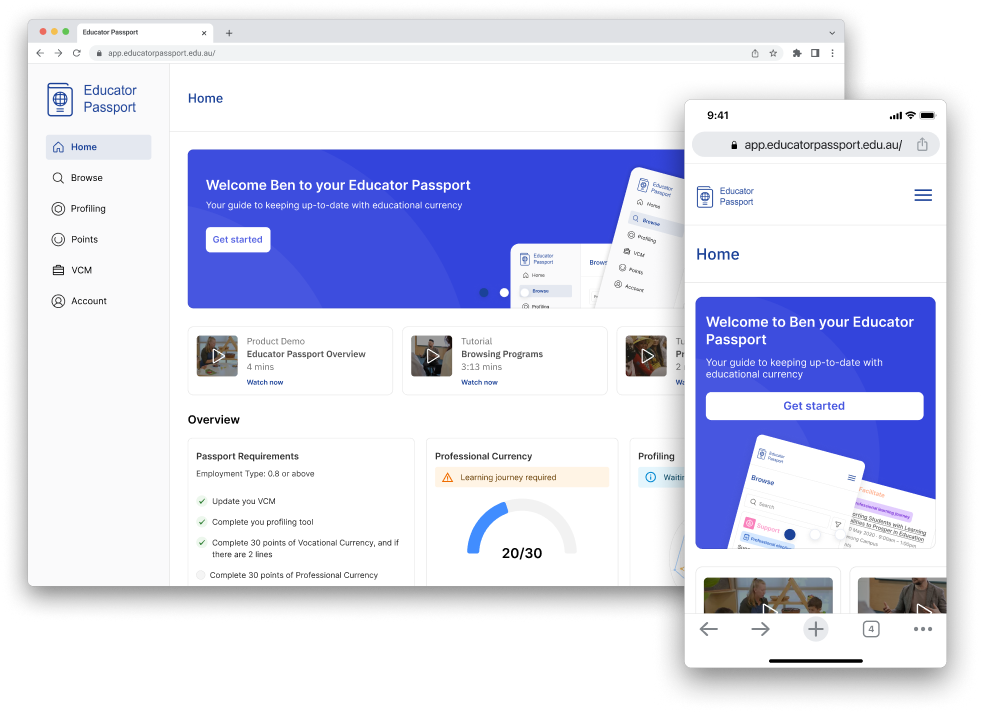Toggle the Update you VCM checkmark
Screen dimensions: 981x713
[201, 501]
